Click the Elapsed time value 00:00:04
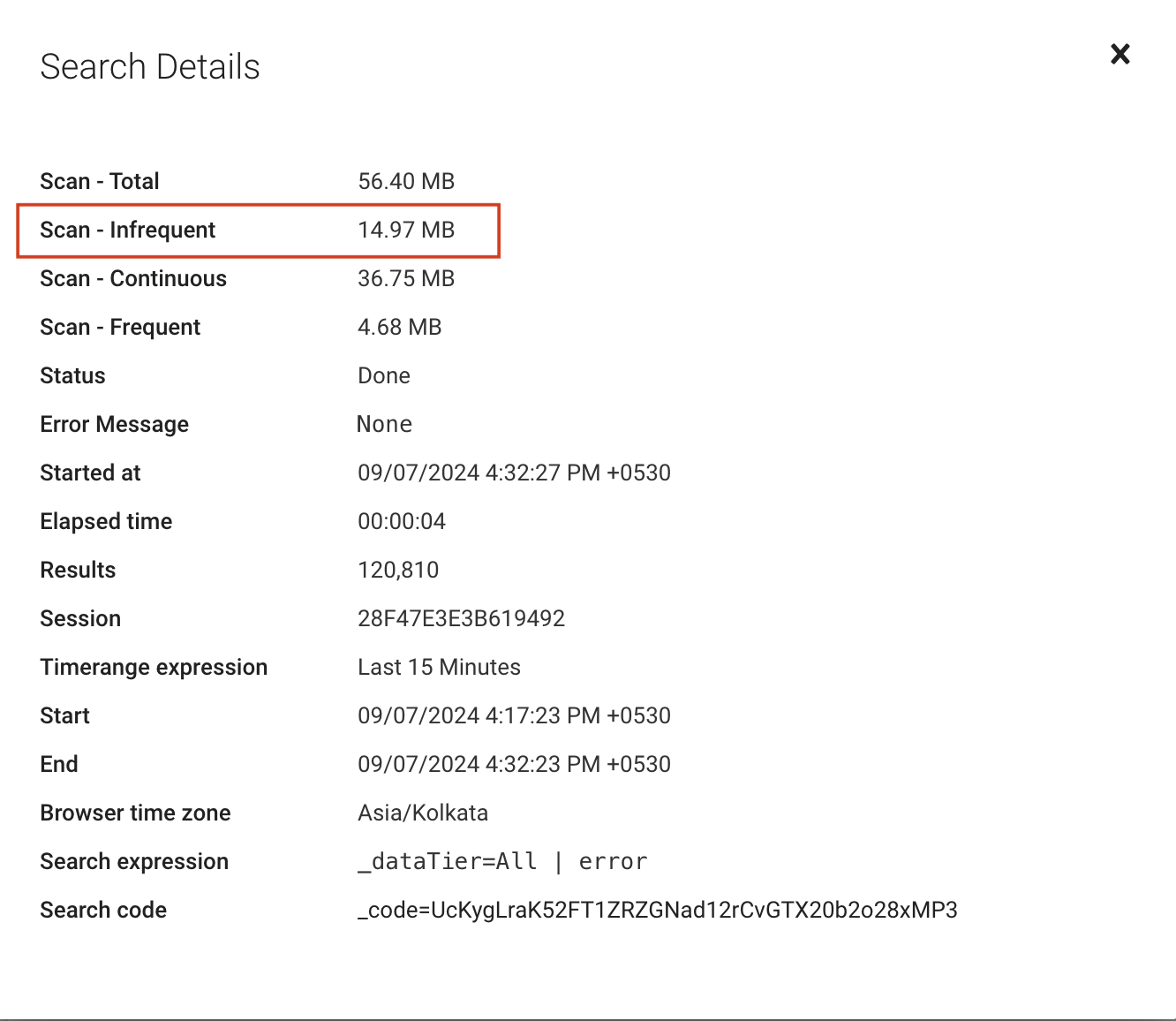Screen dimensions: 1176x1021 (402, 521)
